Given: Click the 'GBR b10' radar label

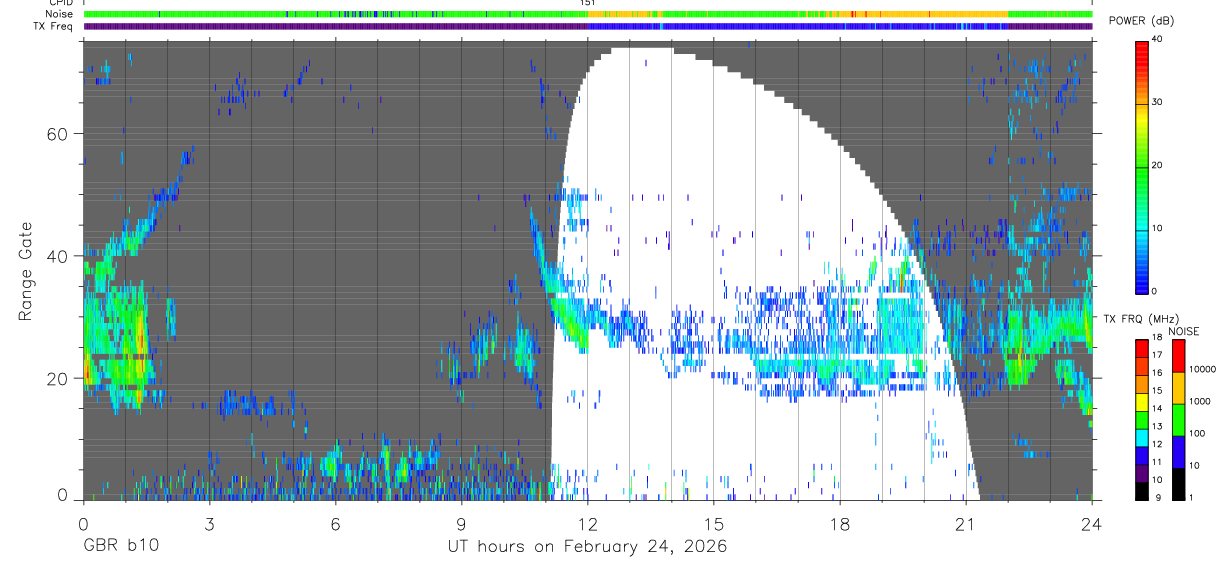Looking at the screenshot, I should (x=120, y=546).
